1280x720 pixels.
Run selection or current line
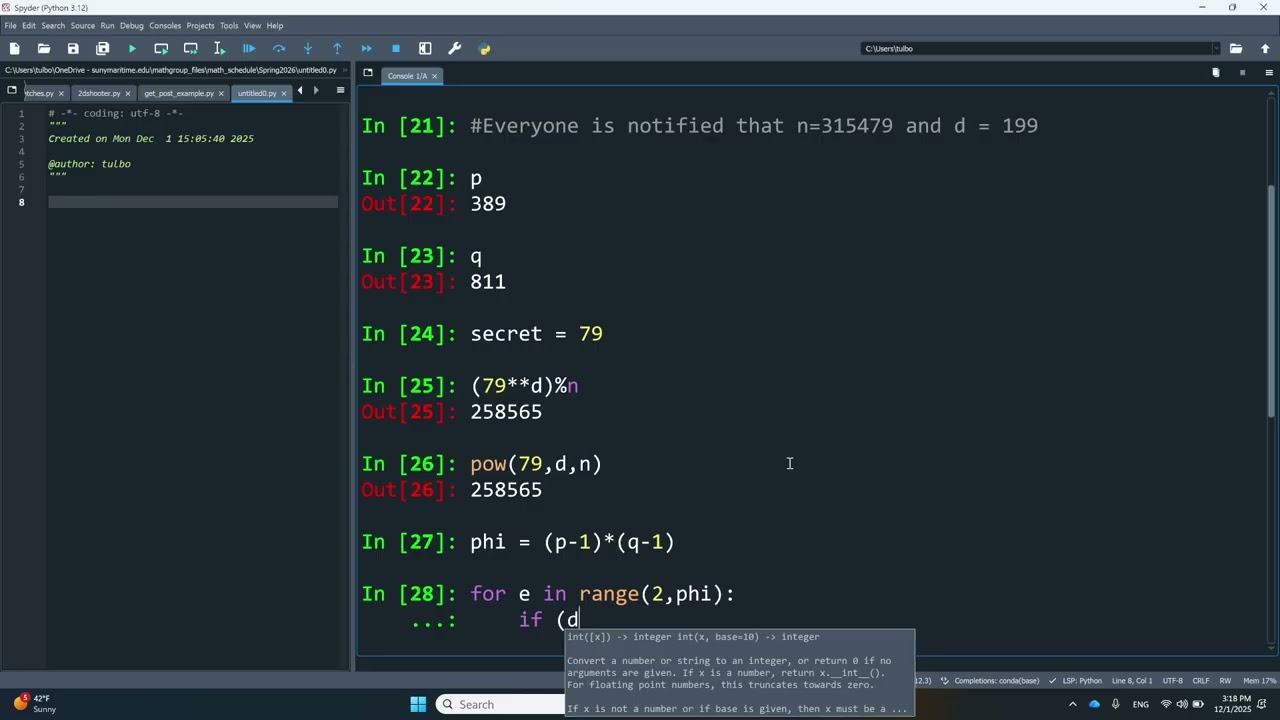pos(220,48)
